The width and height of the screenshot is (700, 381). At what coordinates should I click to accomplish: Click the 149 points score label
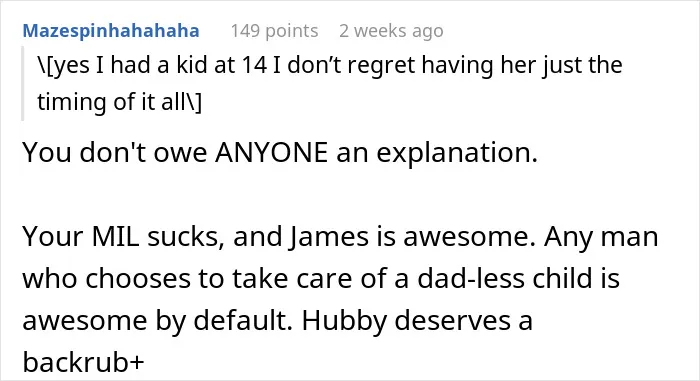point(274,31)
